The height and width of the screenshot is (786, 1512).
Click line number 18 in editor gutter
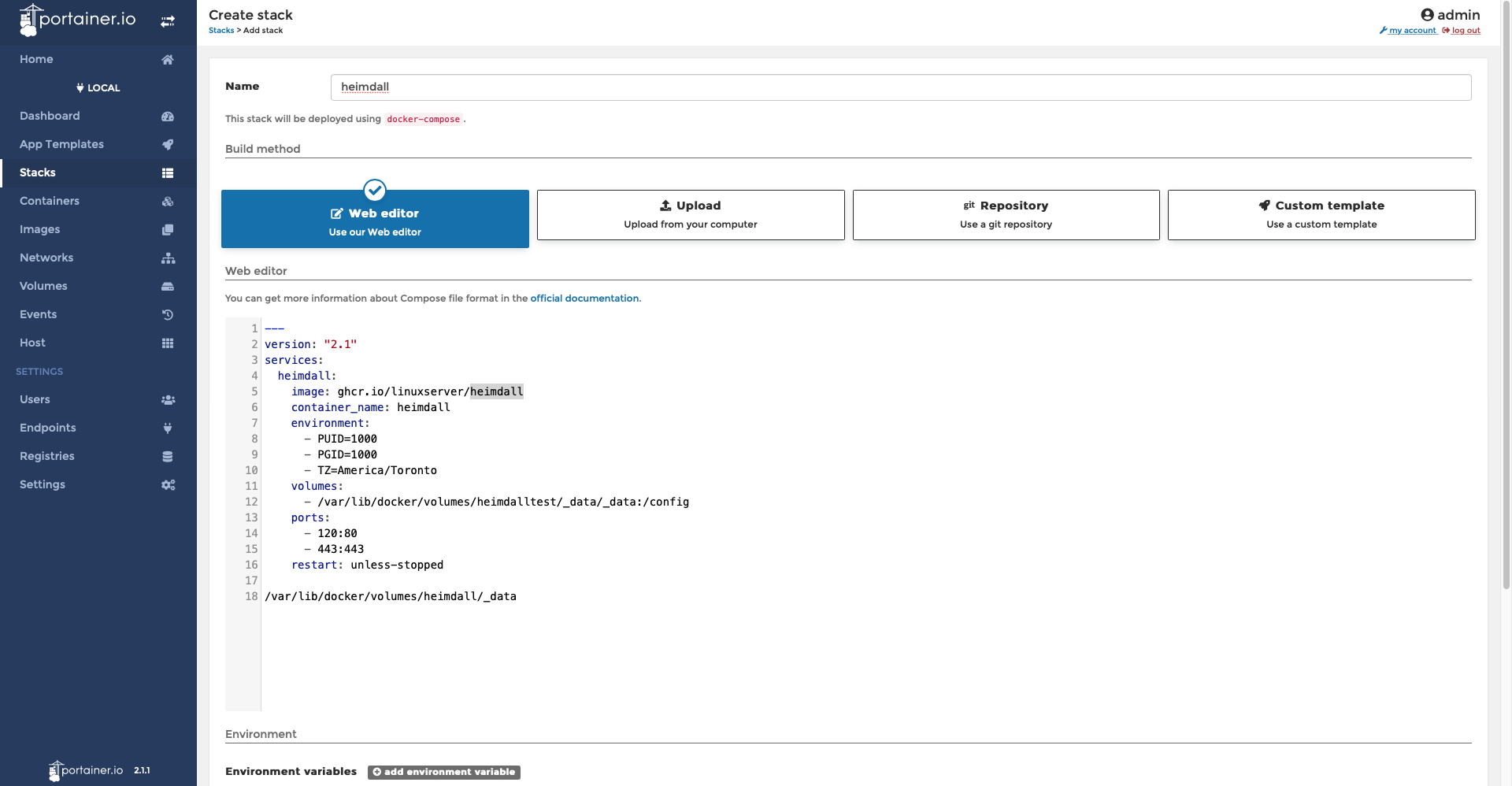251,596
